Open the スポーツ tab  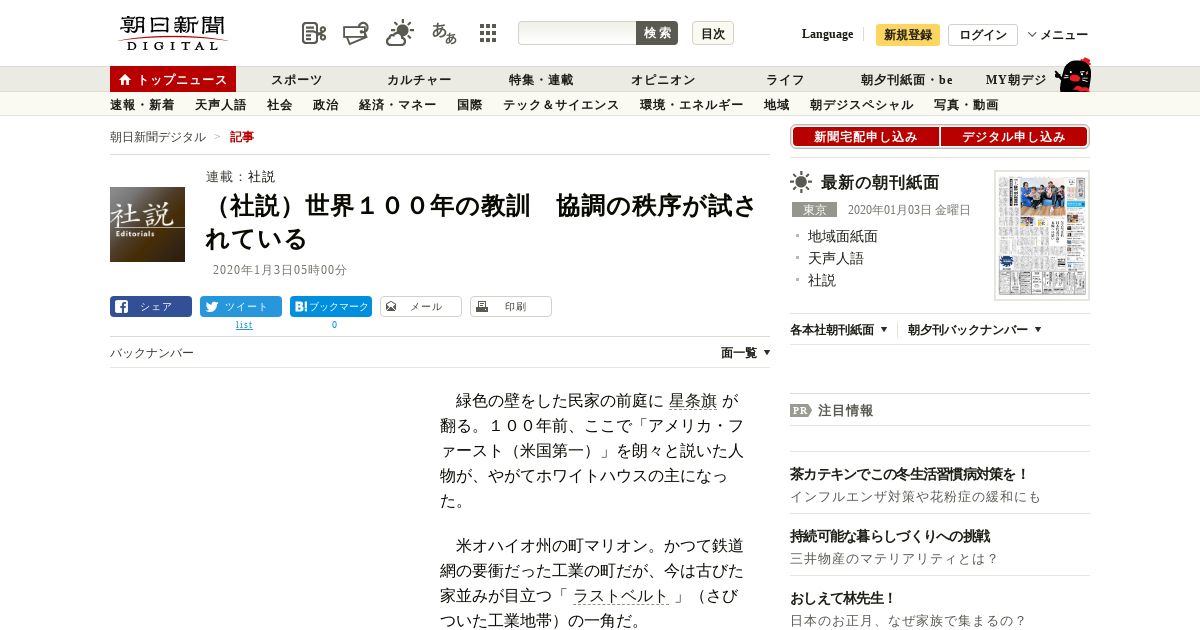coord(297,80)
